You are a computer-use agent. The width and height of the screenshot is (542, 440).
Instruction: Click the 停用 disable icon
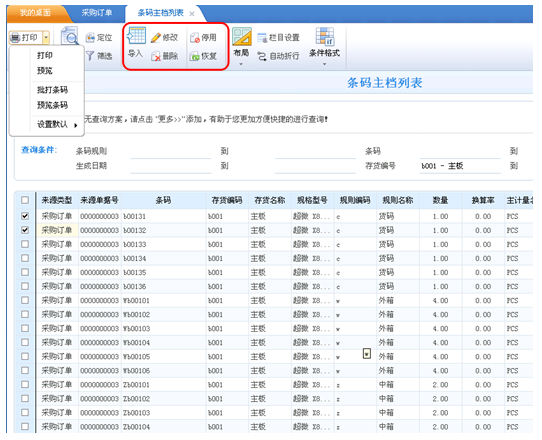tap(195, 37)
